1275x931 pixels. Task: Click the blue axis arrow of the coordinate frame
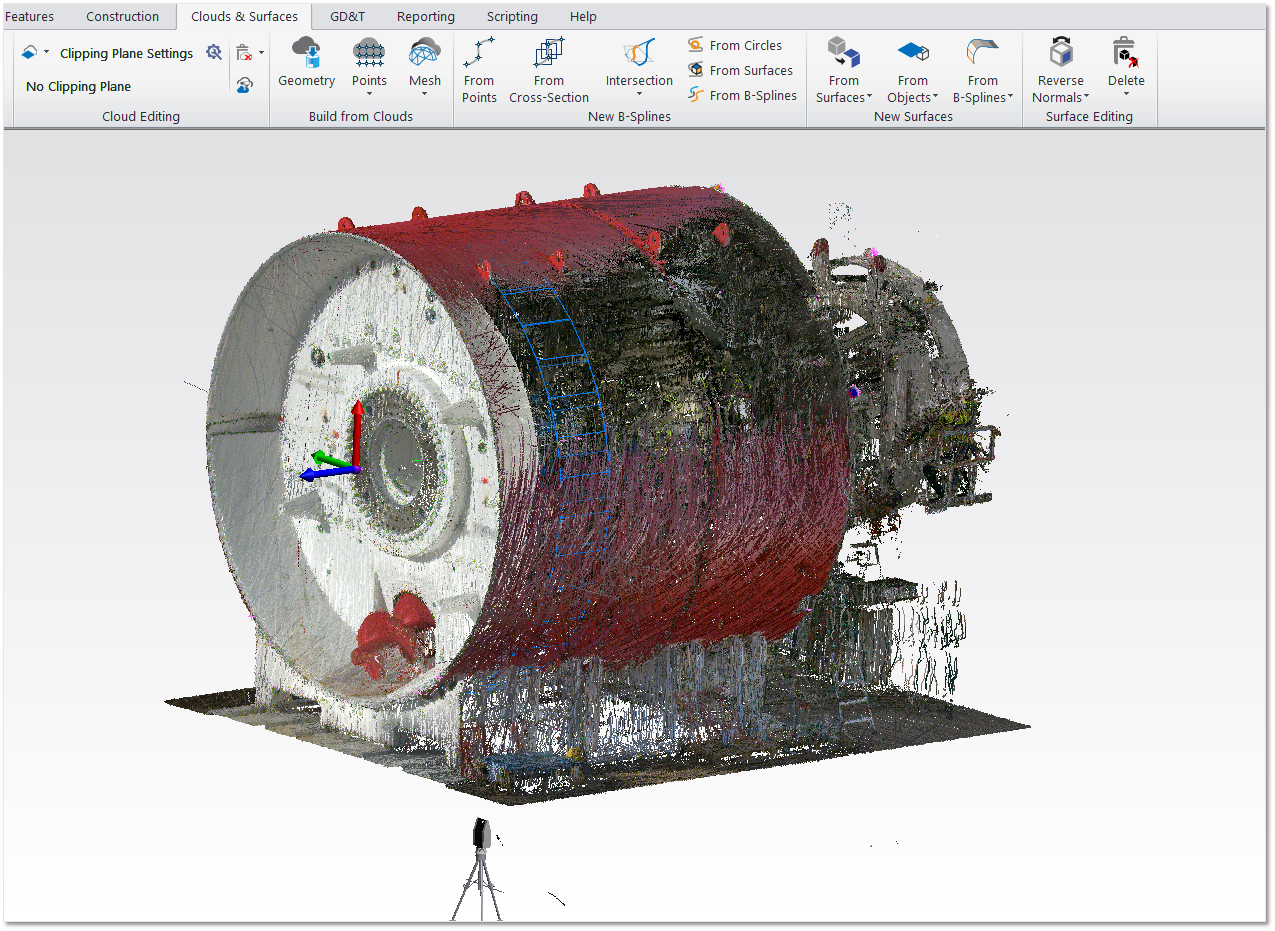click(x=327, y=473)
